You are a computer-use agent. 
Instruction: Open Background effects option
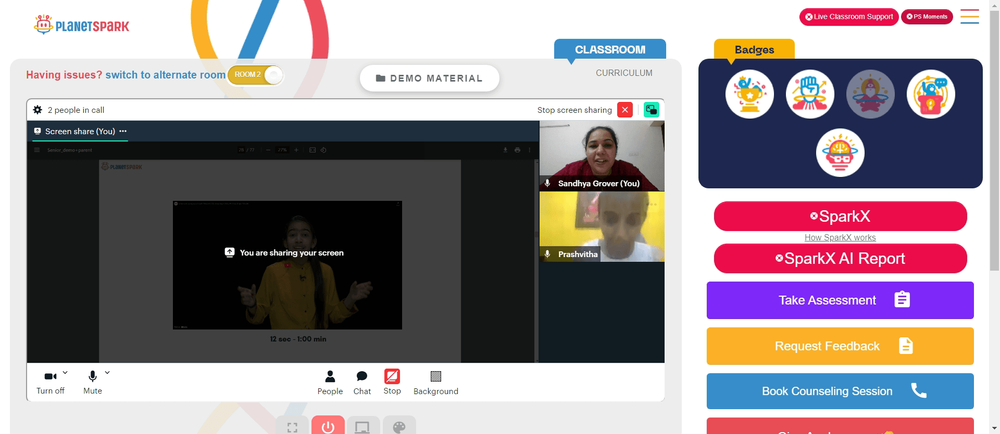coord(436,382)
